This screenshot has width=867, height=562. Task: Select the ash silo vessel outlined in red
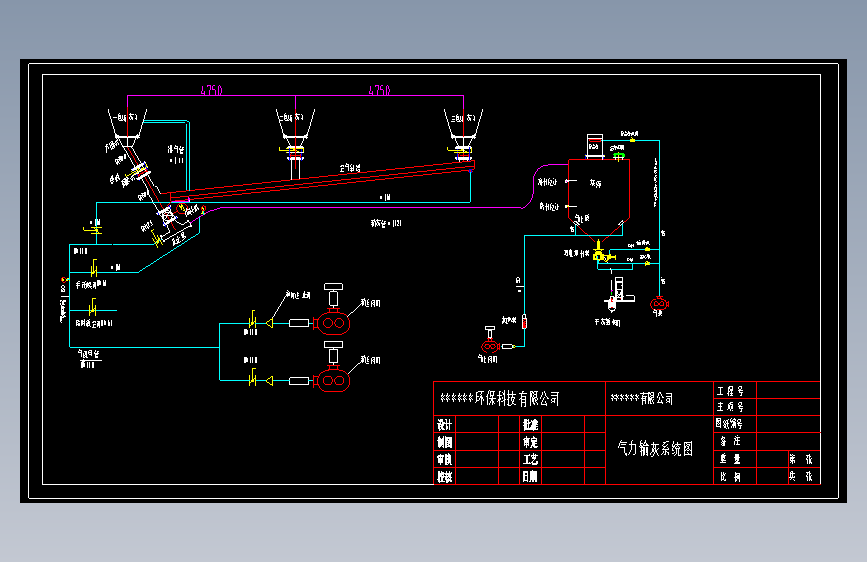(x=599, y=199)
